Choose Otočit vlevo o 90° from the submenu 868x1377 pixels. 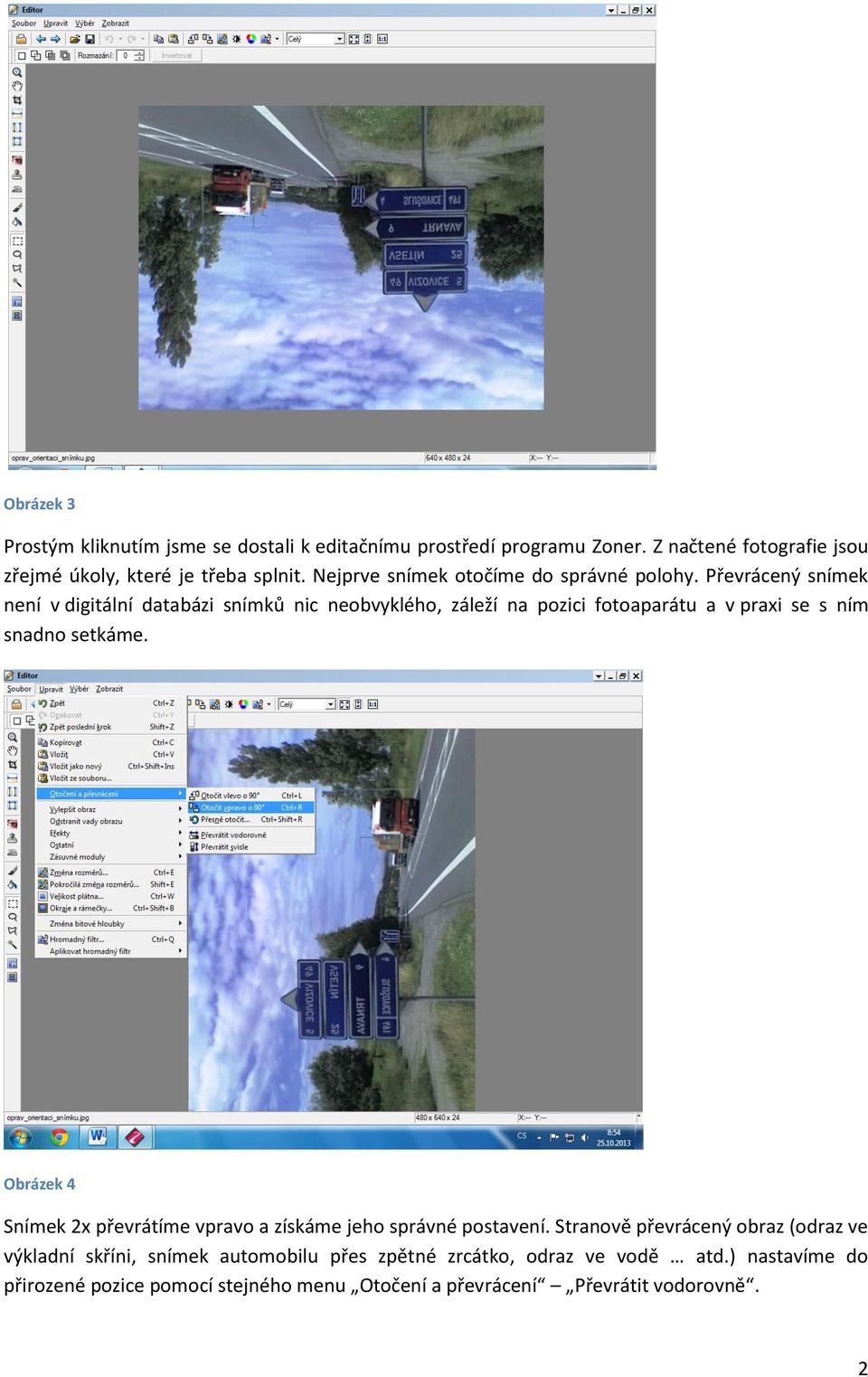click(x=250, y=796)
